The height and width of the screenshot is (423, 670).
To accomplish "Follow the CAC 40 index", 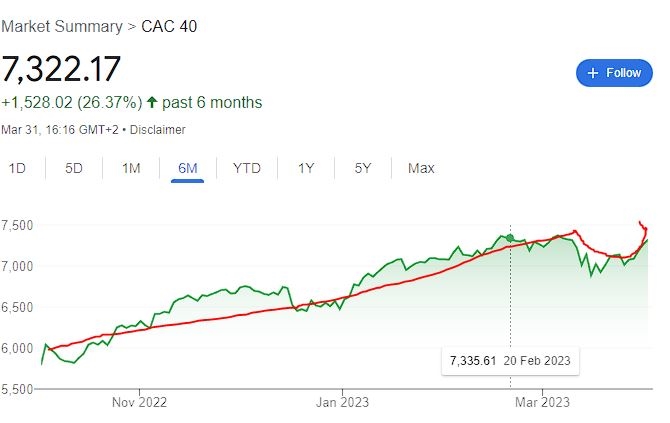I will [614, 73].
